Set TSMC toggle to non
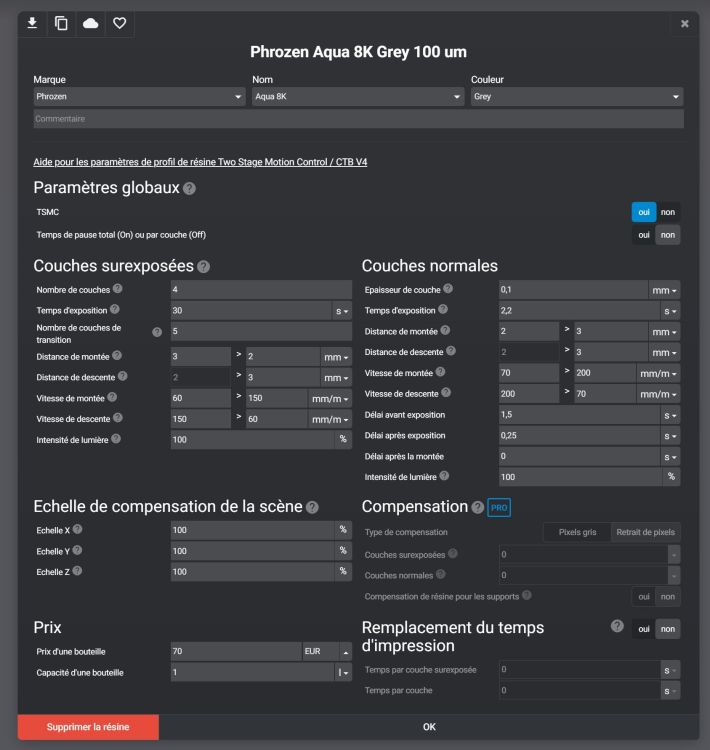The width and height of the screenshot is (710, 750). click(x=668, y=212)
